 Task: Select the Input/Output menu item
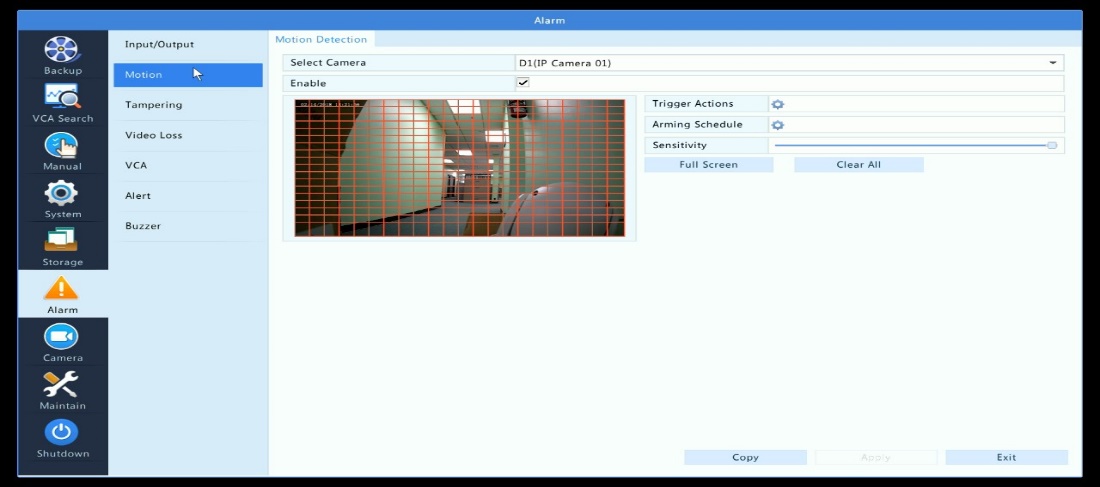(x=159, y=45)
